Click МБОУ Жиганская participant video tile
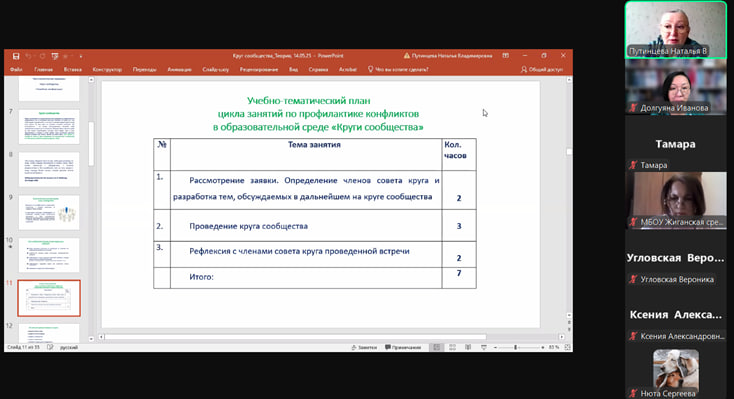Screen dimensions: 734x399 pyautogui.click(x=675, y=200)
